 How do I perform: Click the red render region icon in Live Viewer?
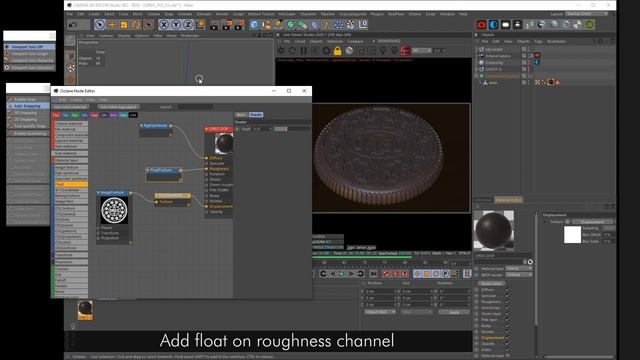(405, 51)
